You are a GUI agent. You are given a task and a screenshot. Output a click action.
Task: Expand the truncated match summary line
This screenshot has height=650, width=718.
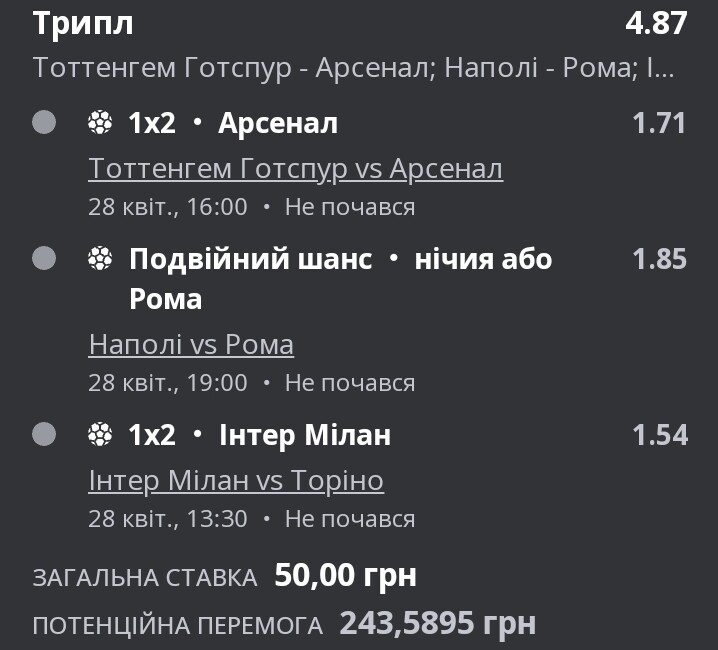(x=353, y=68)
